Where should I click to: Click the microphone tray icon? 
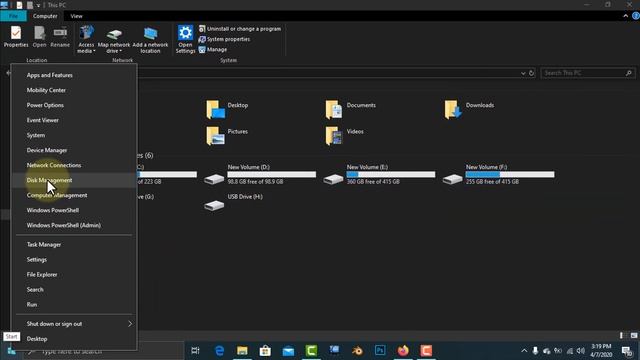click(x=535, y=351)
